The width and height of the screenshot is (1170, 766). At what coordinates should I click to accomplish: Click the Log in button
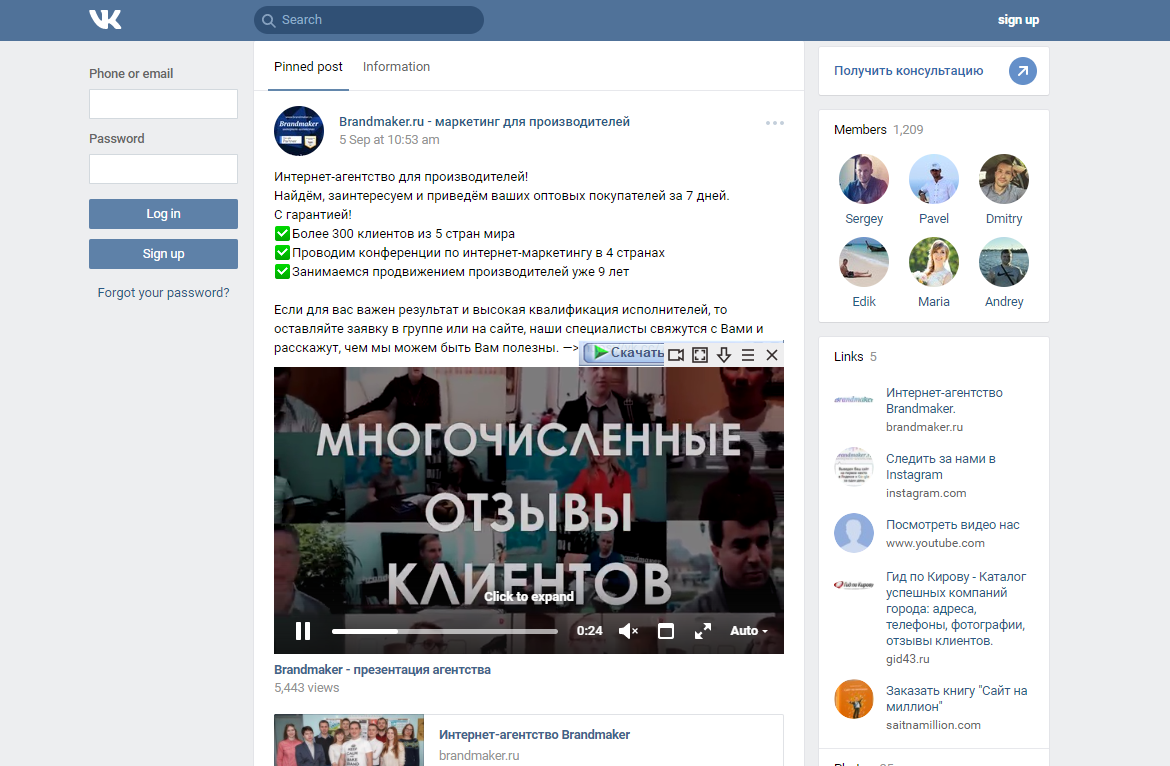[x=163, y=214]
